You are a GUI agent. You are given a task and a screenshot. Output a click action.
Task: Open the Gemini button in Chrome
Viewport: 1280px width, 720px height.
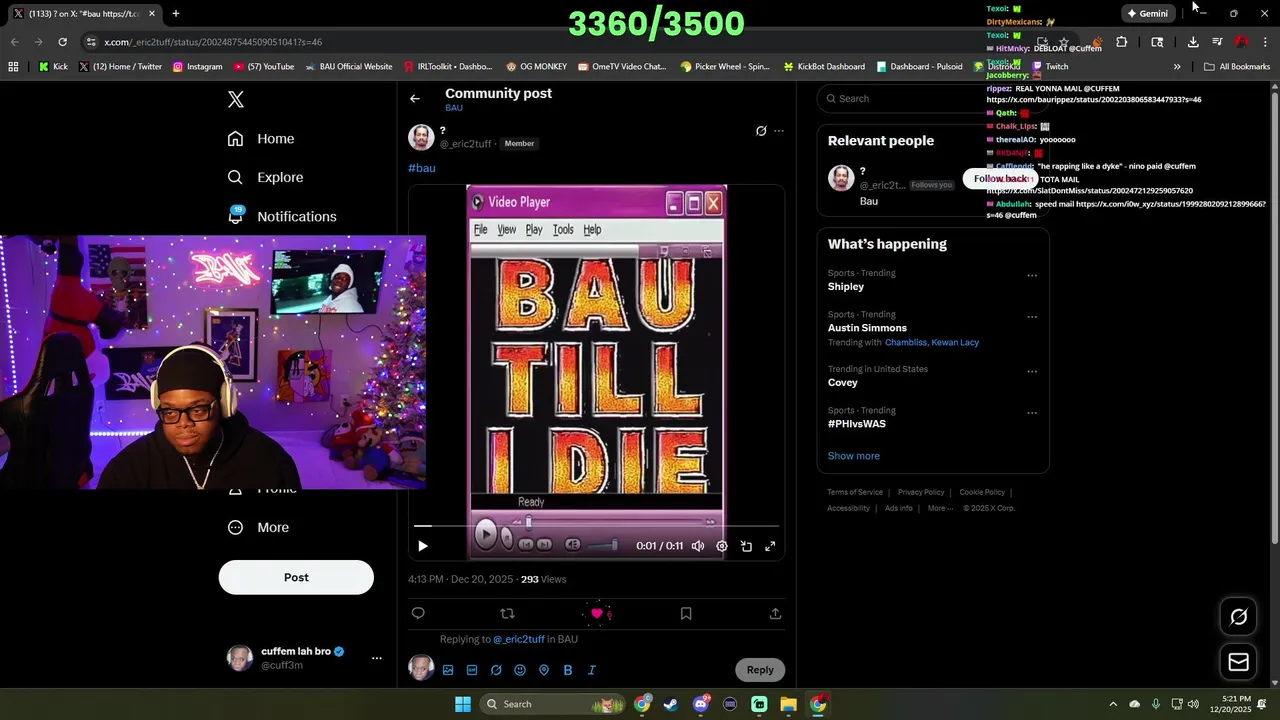(1147, 14)
